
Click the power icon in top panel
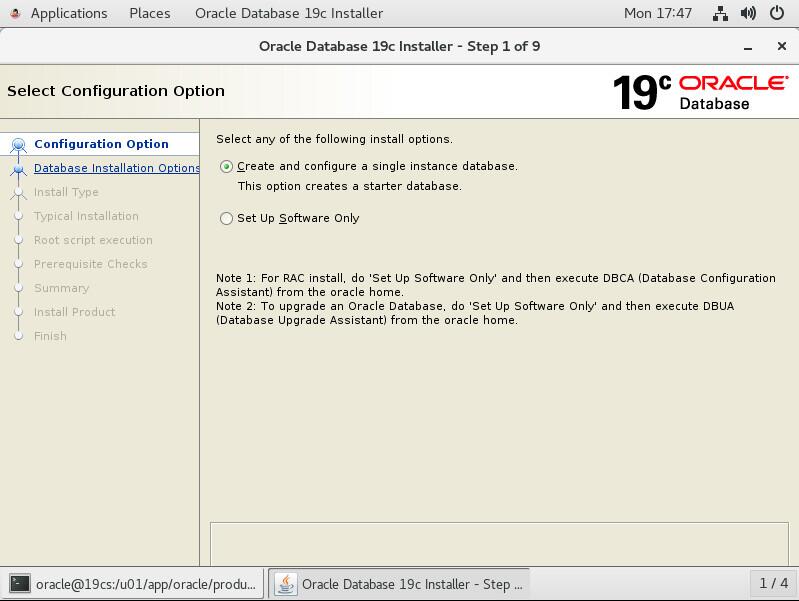[x=777, y=14]
